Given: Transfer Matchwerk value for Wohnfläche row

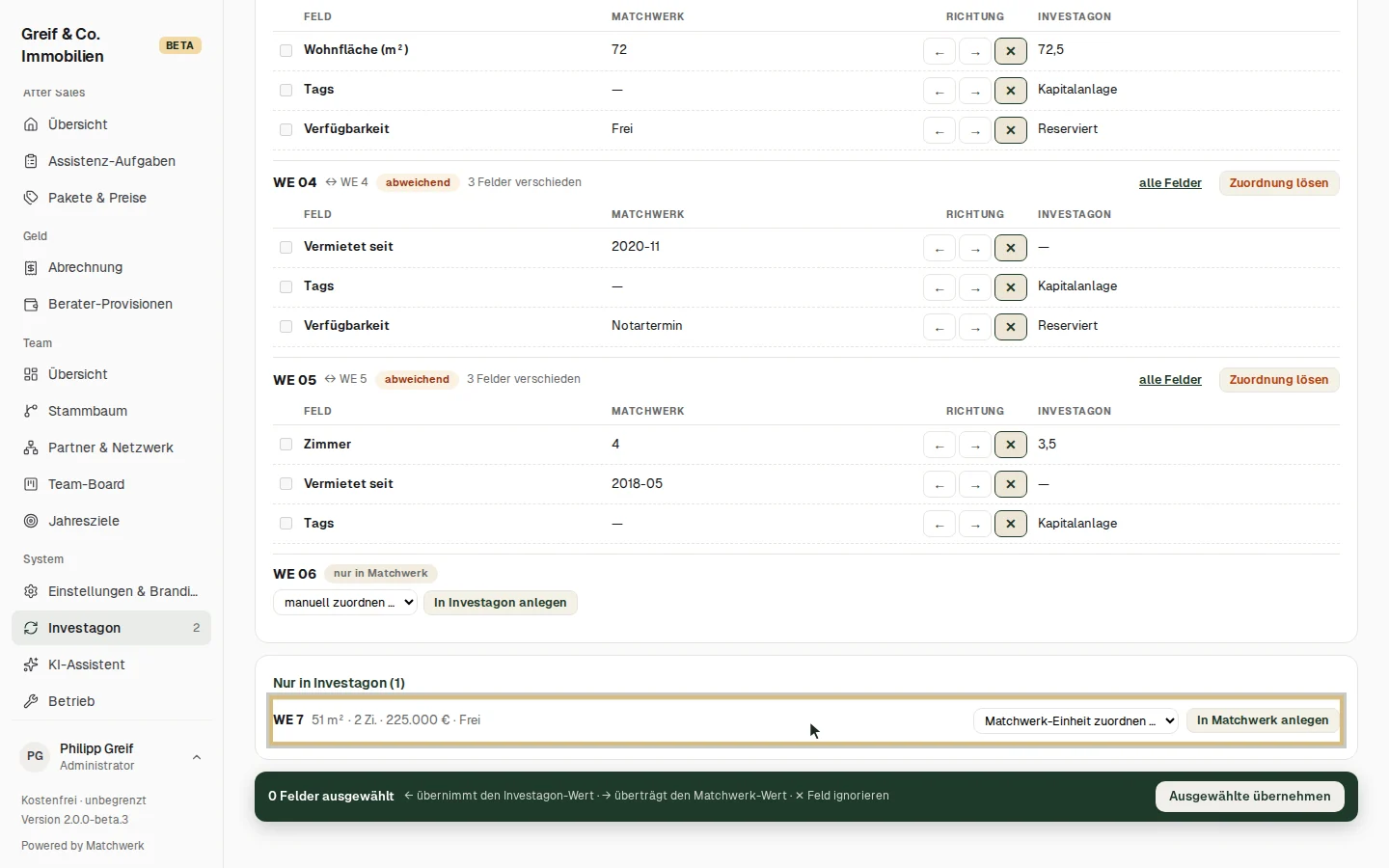Looking at the screenshot, I should click(975, 51).
